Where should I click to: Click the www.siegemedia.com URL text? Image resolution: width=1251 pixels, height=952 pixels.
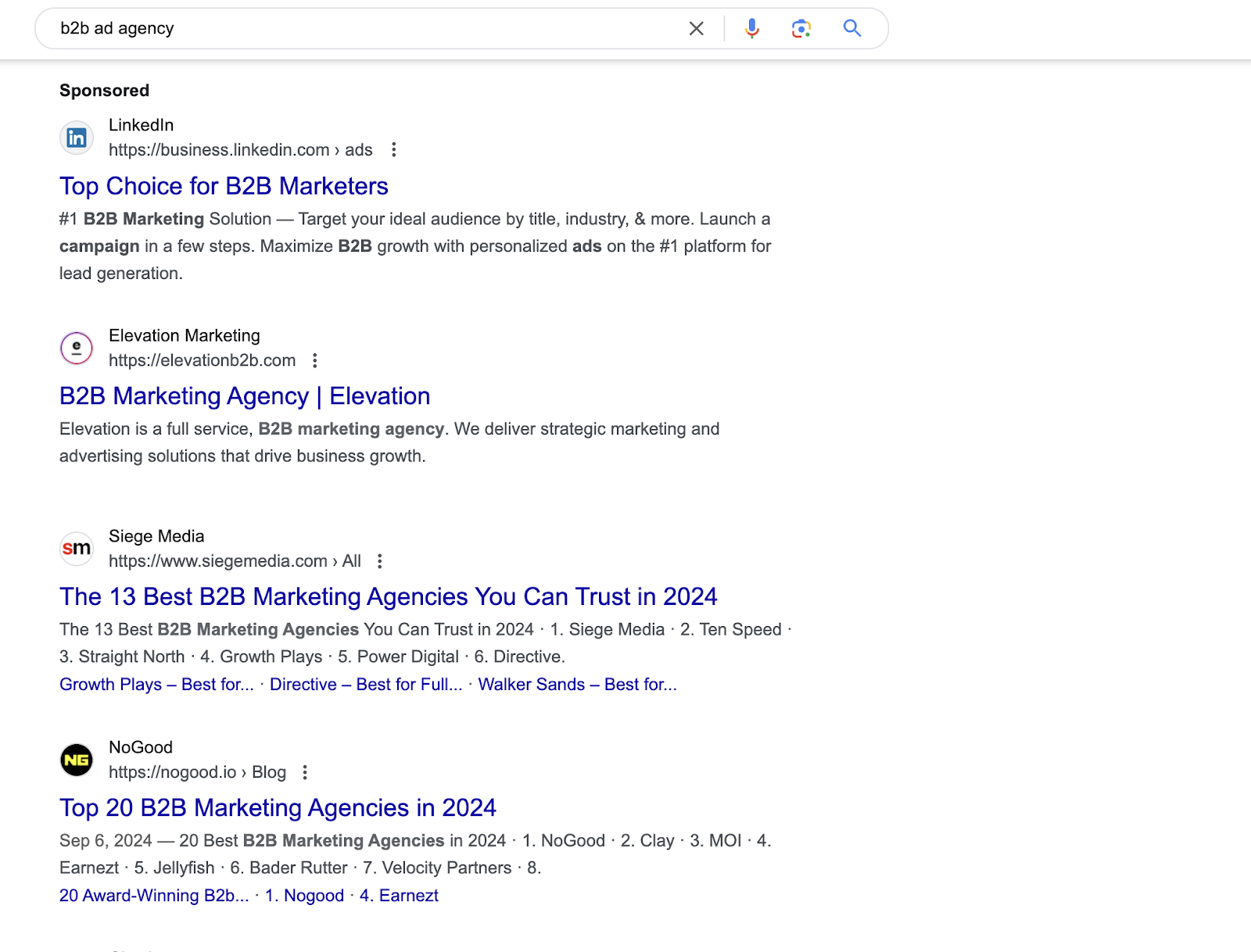(235, 561)
